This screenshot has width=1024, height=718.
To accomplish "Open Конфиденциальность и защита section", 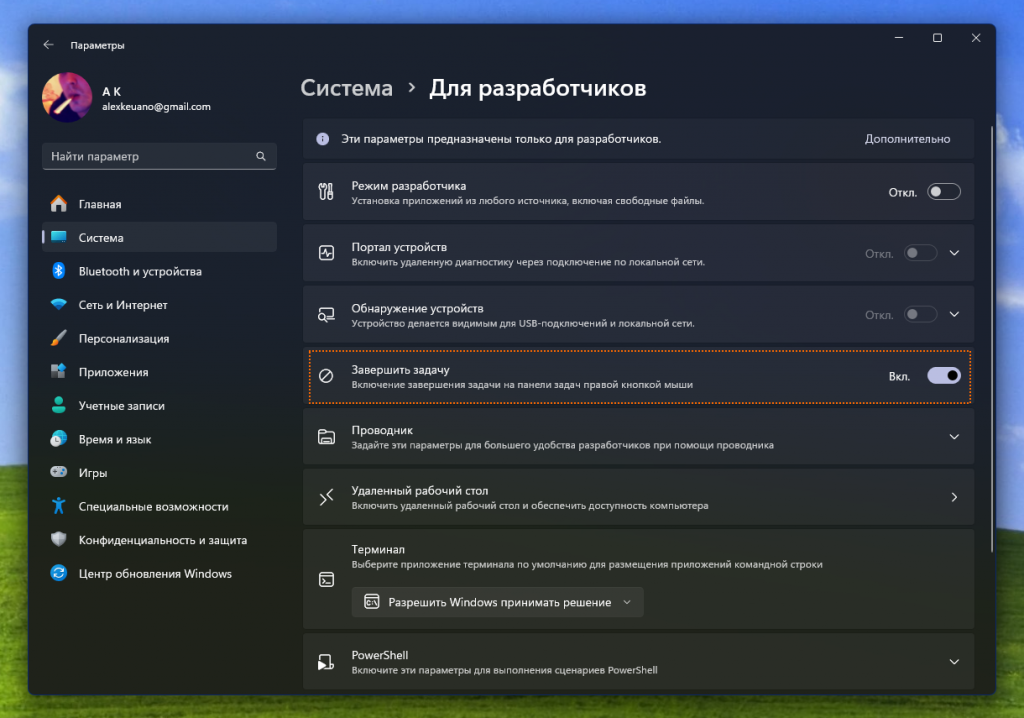I will pos(159,540).
